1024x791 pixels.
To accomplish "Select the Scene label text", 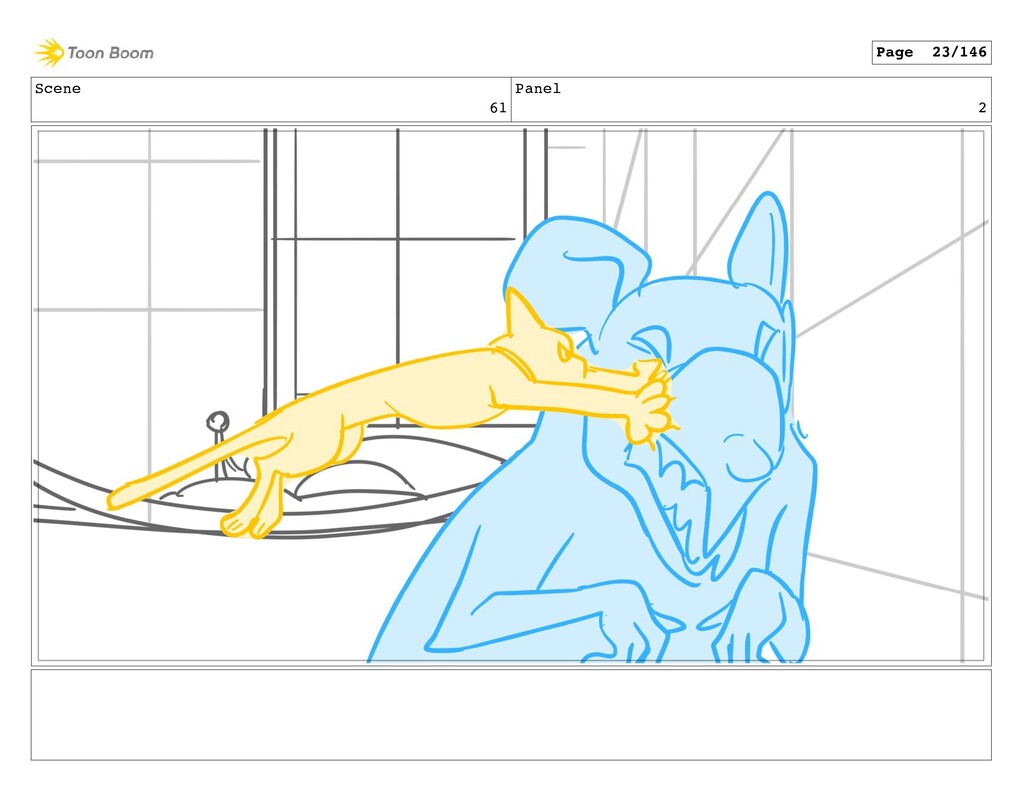I will 57,89.
